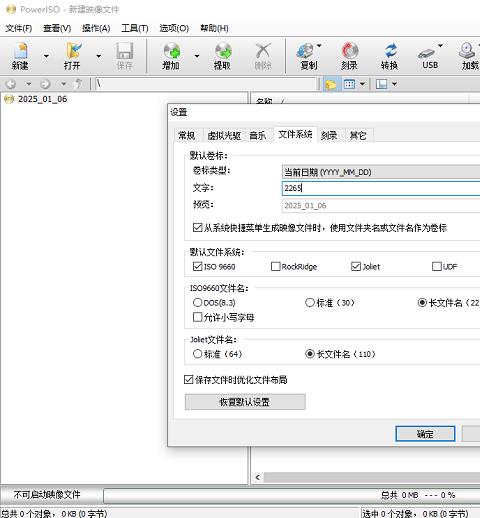The image size is (480, 518).
Task: Click the Copy (复制) toolbar icon
Action: [308, 56]
